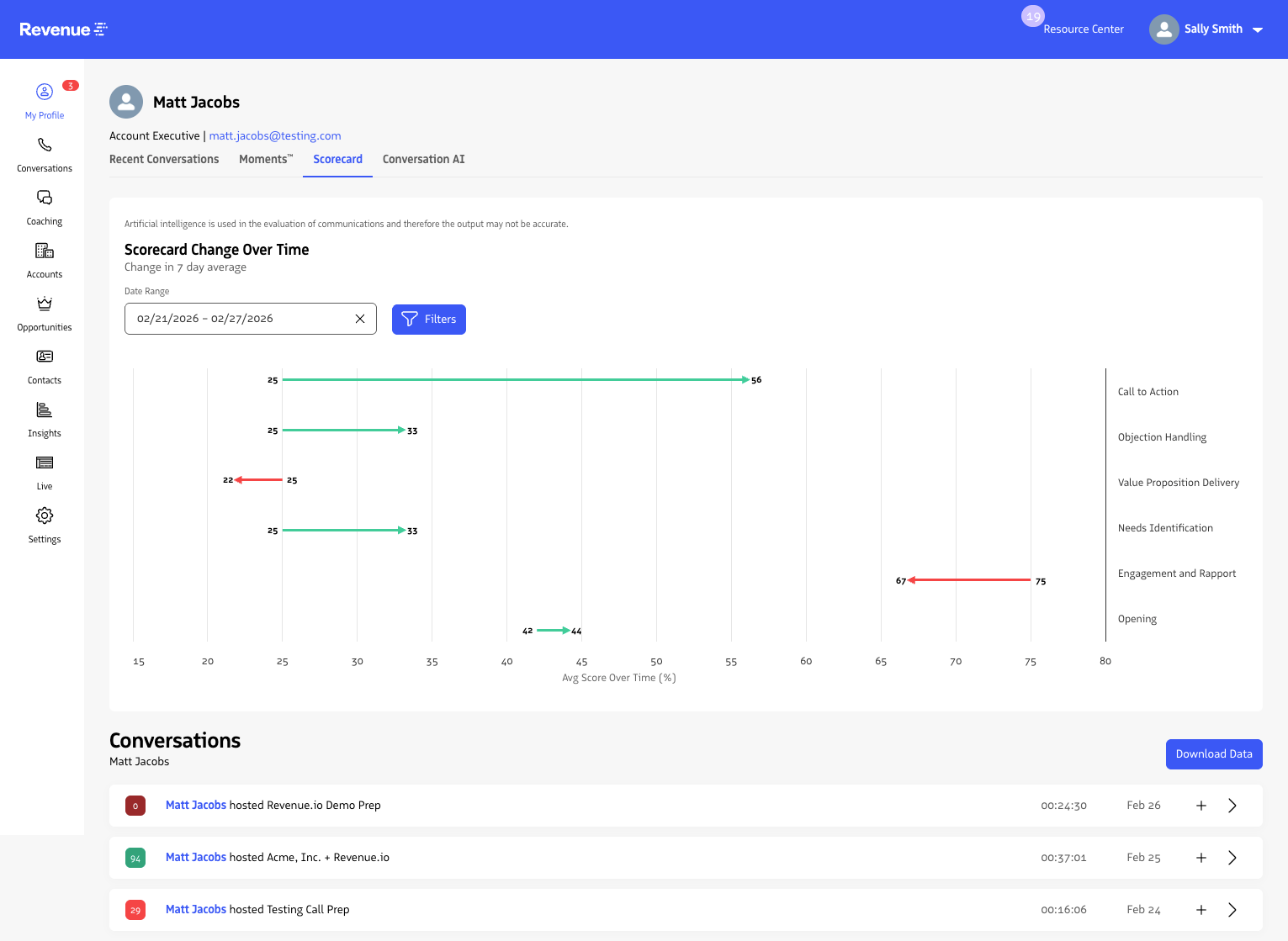
Task: Expand the Testing Call Prep conversation details
Action: click(1232, 909)
